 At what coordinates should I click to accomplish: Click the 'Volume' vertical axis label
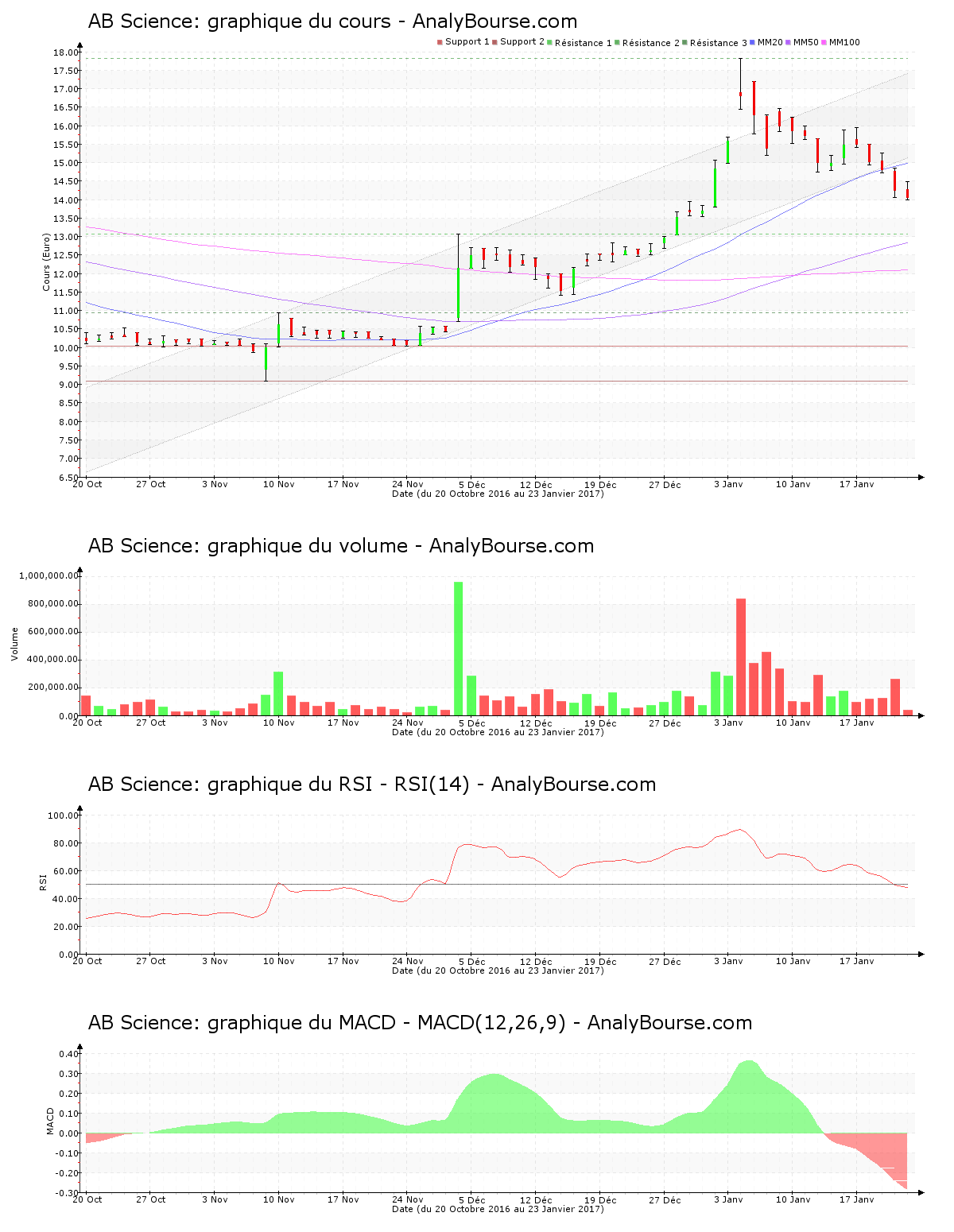click(x=14, y=644)
